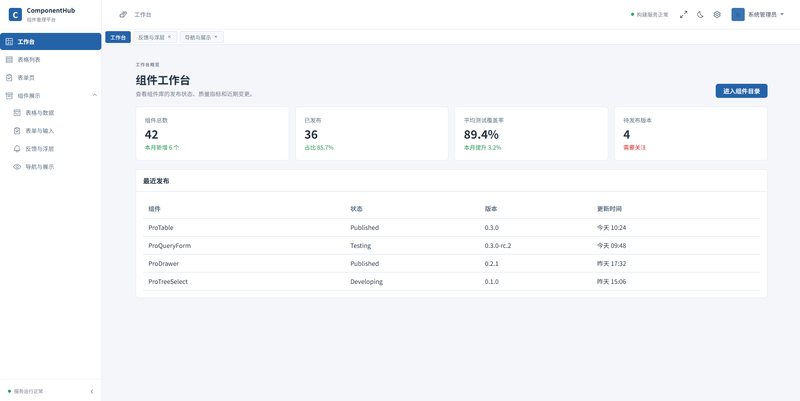Open the 工作台 sidebar item
The image size is (800, 401).
pyautogui.click(x=51, y=42)
